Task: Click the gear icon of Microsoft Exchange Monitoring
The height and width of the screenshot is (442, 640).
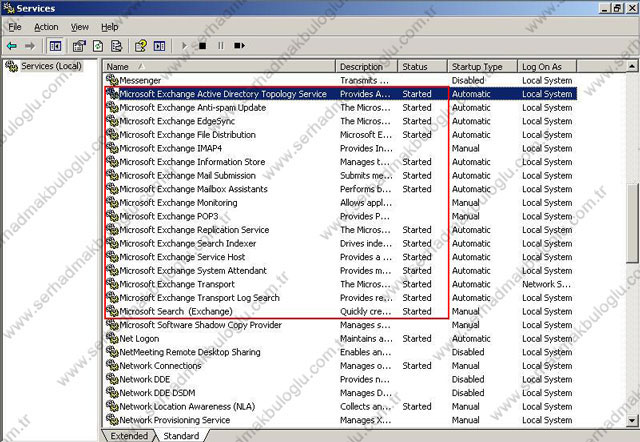Action: (112, 202)
